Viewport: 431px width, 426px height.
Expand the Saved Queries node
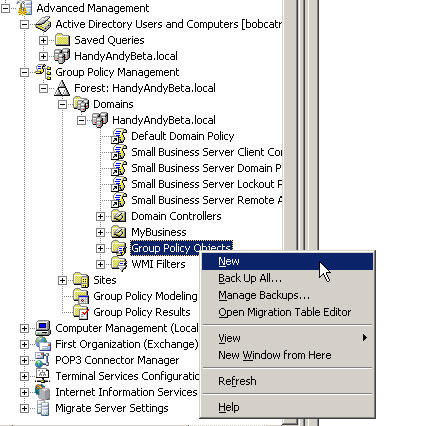(43, 40)
